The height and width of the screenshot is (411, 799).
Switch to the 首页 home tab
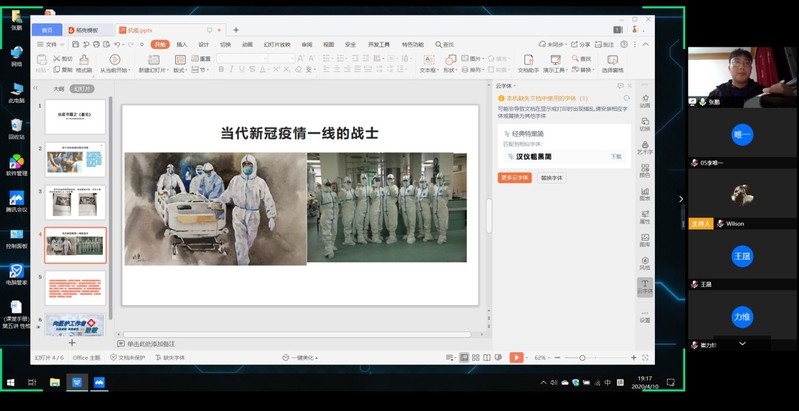click(47, 30)
